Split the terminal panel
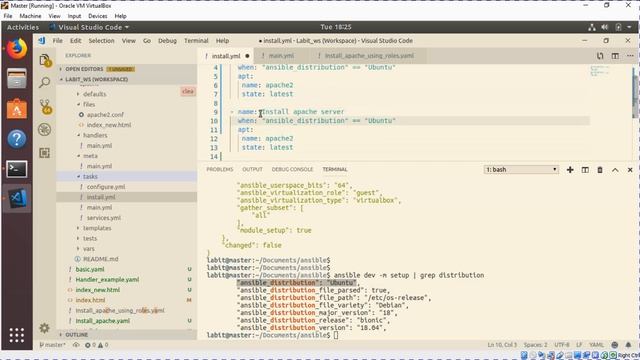 click(585, 170)
